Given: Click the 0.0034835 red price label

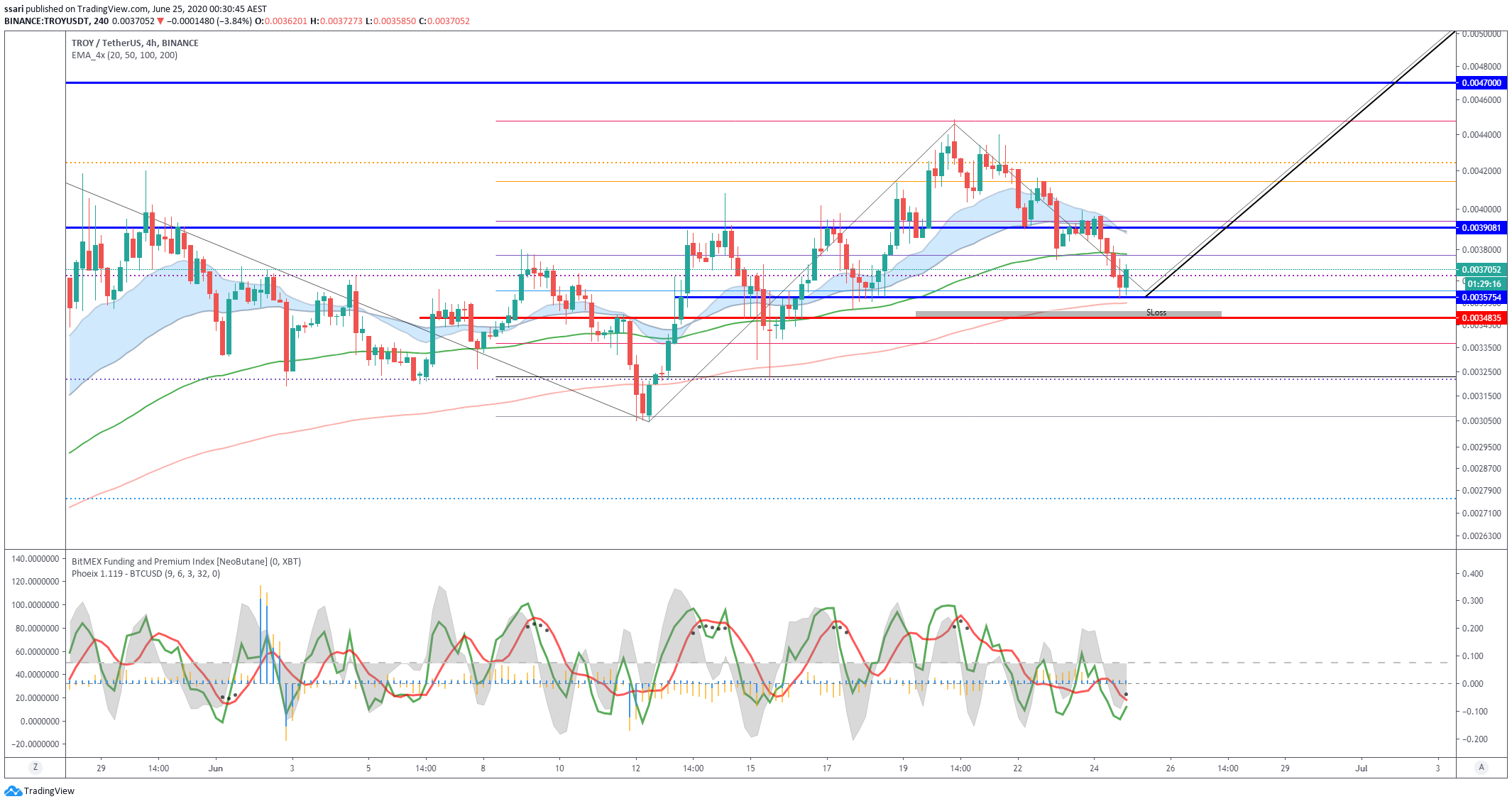Looking at the screenshot, I should coord(1481,318).
